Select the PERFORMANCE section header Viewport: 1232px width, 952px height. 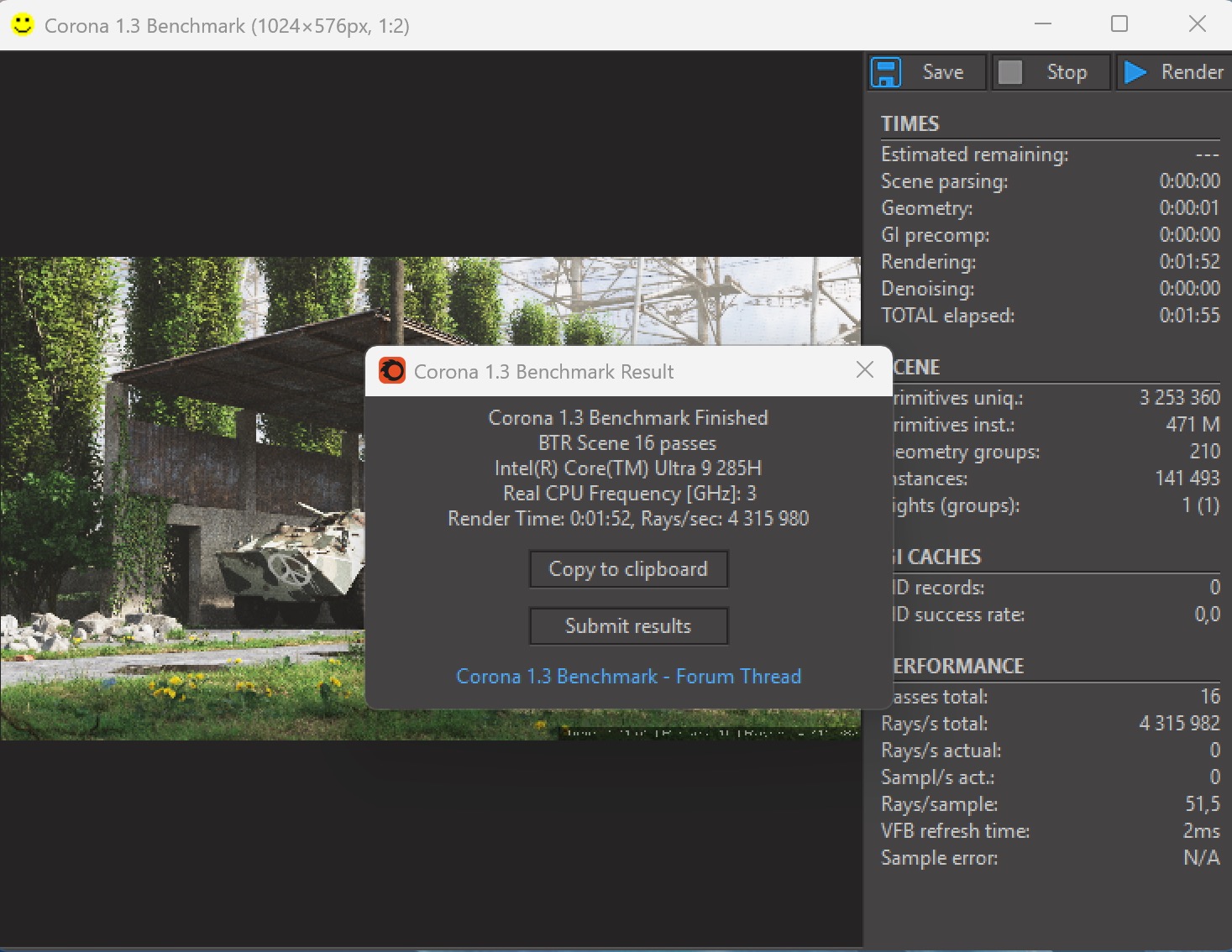click(957, 667)
